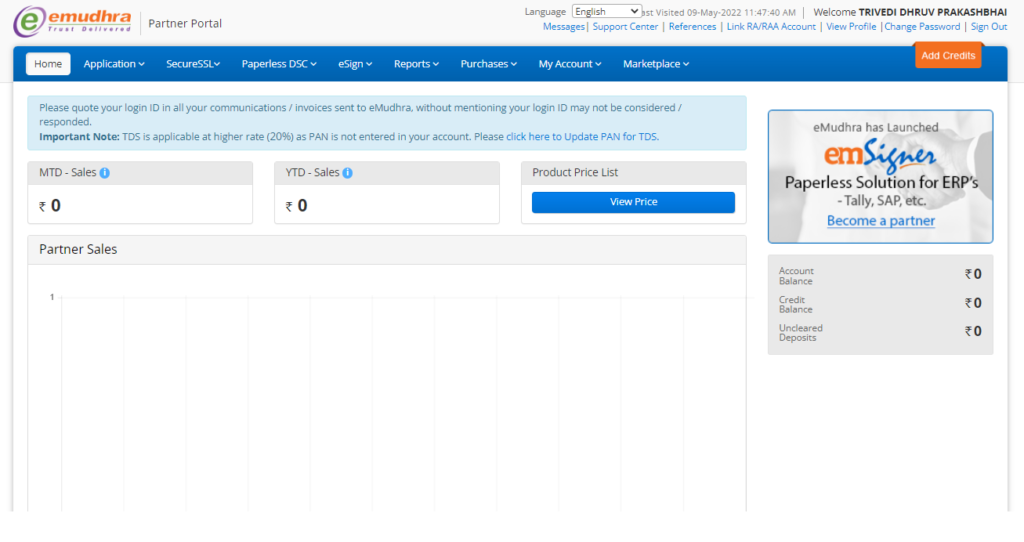Click the Product Price List heading
The image size is (1024, 542).
(575, 172)
